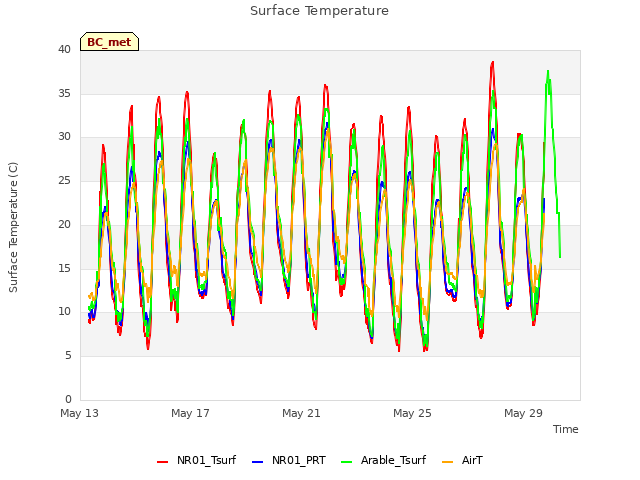The height and width of the screenshot is (480, 640).
Task: Click the 15 y-axis tick label
Action: pos(64,268)
